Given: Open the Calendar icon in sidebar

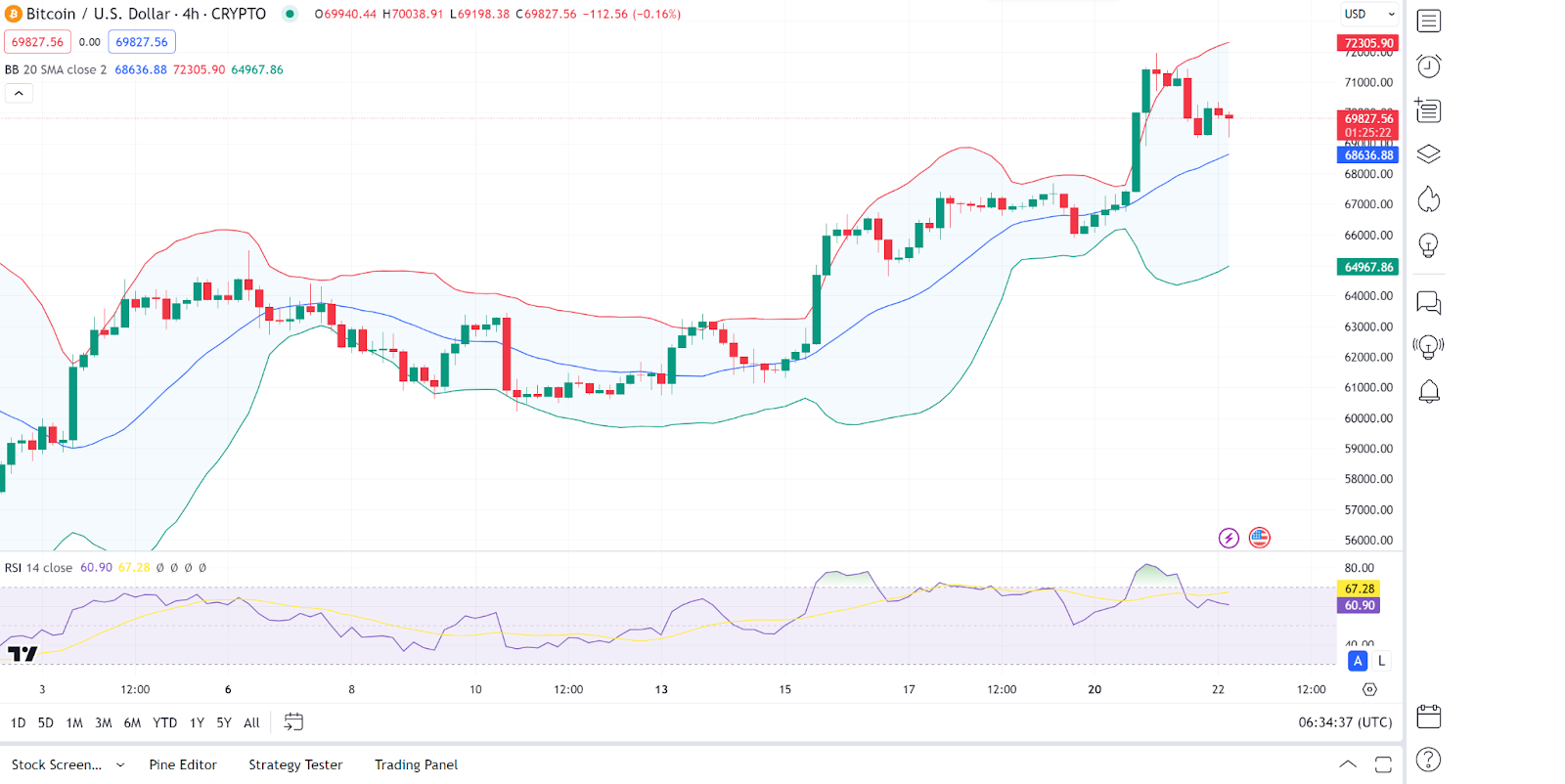Looking at the screenshot, I should pos(1429,717).
